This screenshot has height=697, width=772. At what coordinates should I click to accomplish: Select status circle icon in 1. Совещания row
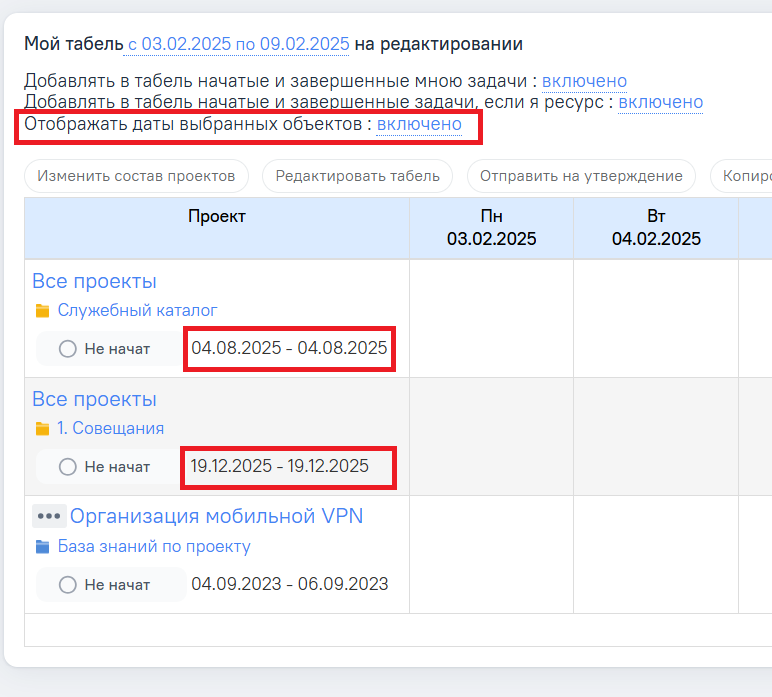[x=68, y=467]
